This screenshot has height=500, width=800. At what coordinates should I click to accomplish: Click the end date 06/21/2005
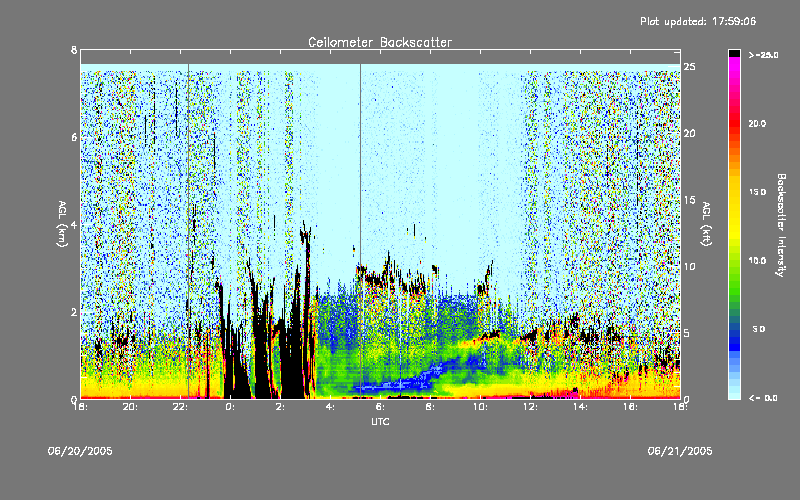tap(680, 451)
